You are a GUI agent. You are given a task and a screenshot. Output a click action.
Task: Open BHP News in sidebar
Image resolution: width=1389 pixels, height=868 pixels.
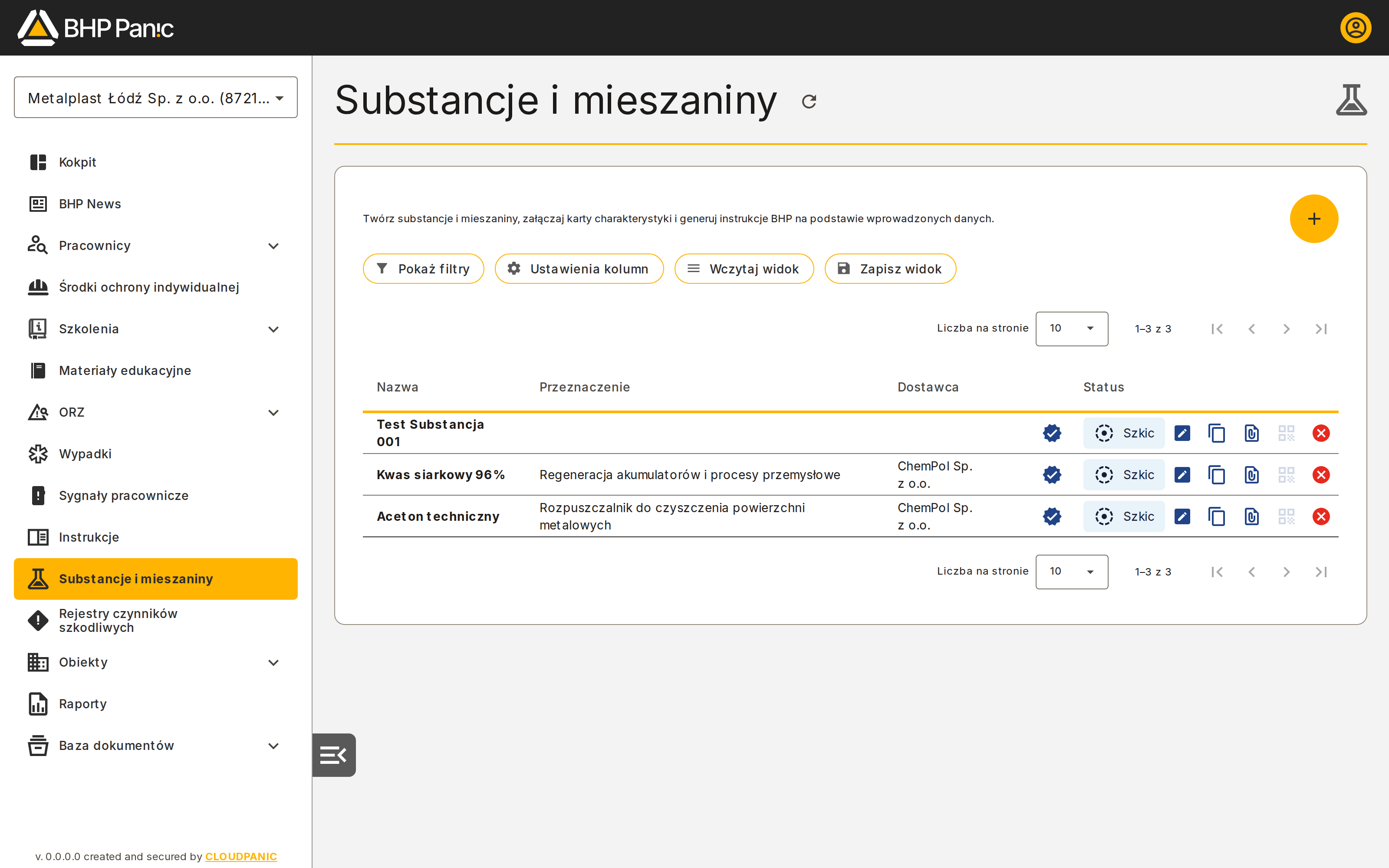(x=155, y=204)
